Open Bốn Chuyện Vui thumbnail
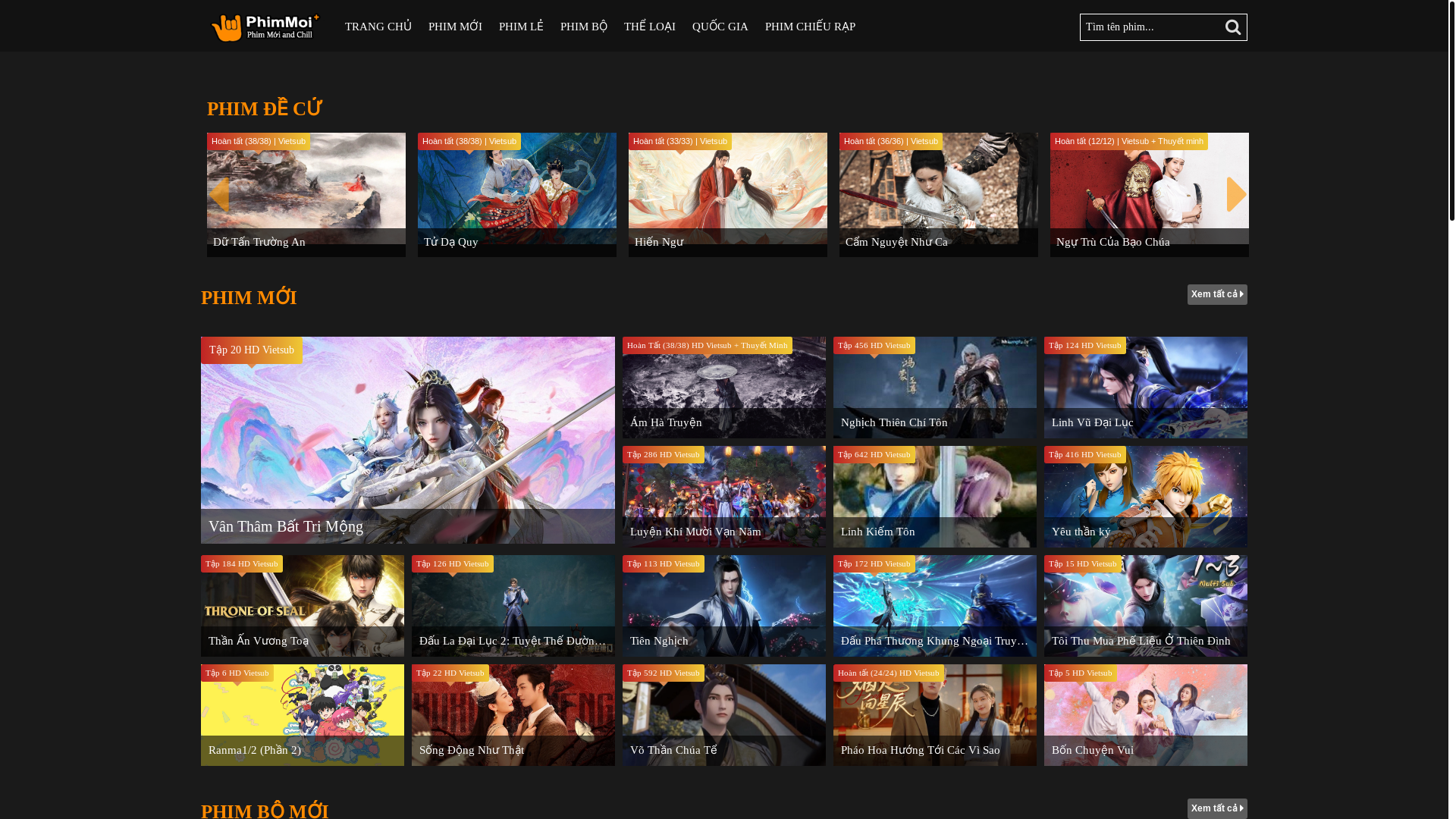Screen dimensions: 1456x819 (x=1146, y=715)
